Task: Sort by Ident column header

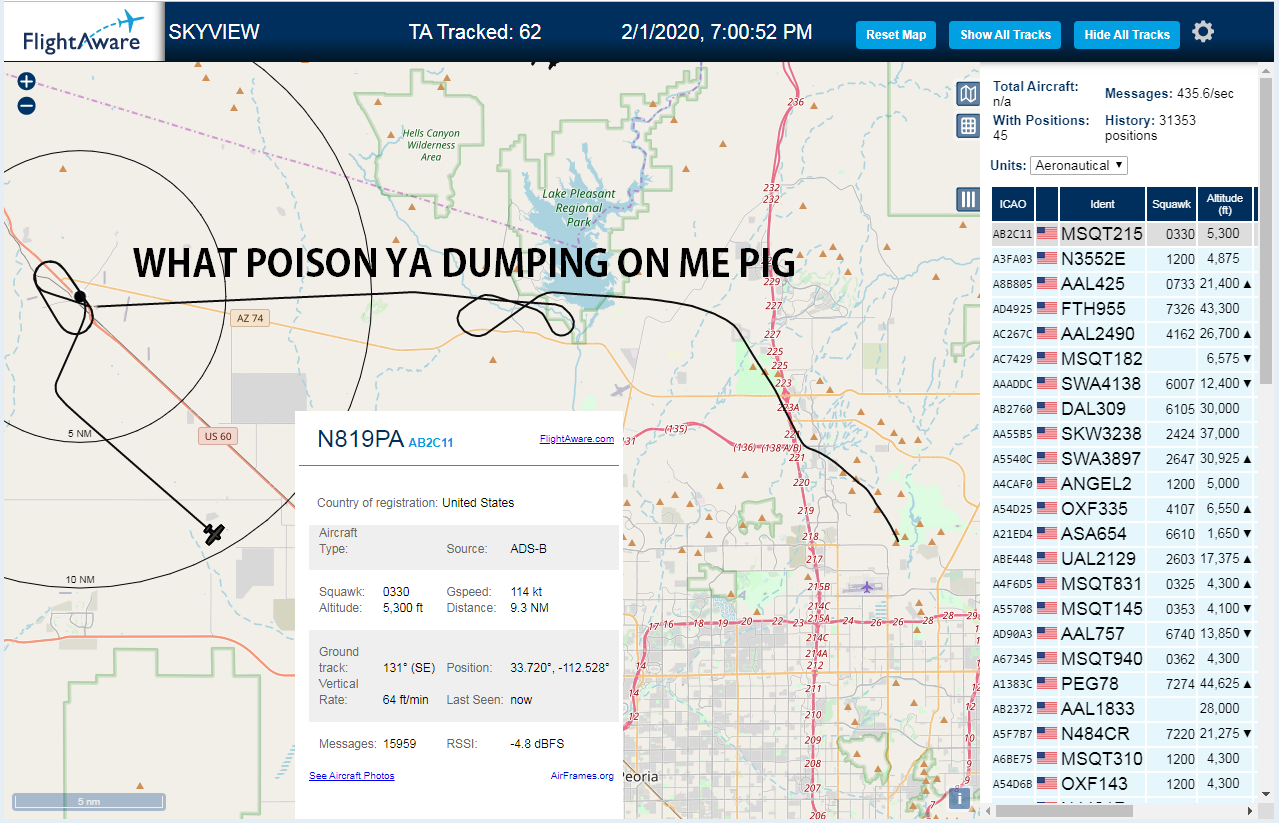Action: click(x=1102, y=204)
